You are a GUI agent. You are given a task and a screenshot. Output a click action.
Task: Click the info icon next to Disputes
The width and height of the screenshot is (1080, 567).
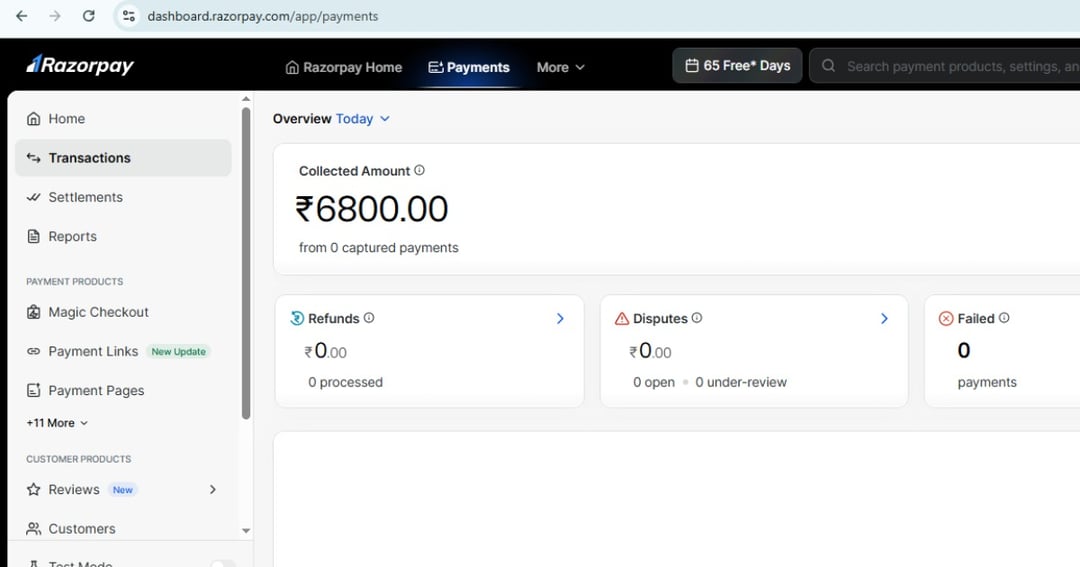pos(697,318)
